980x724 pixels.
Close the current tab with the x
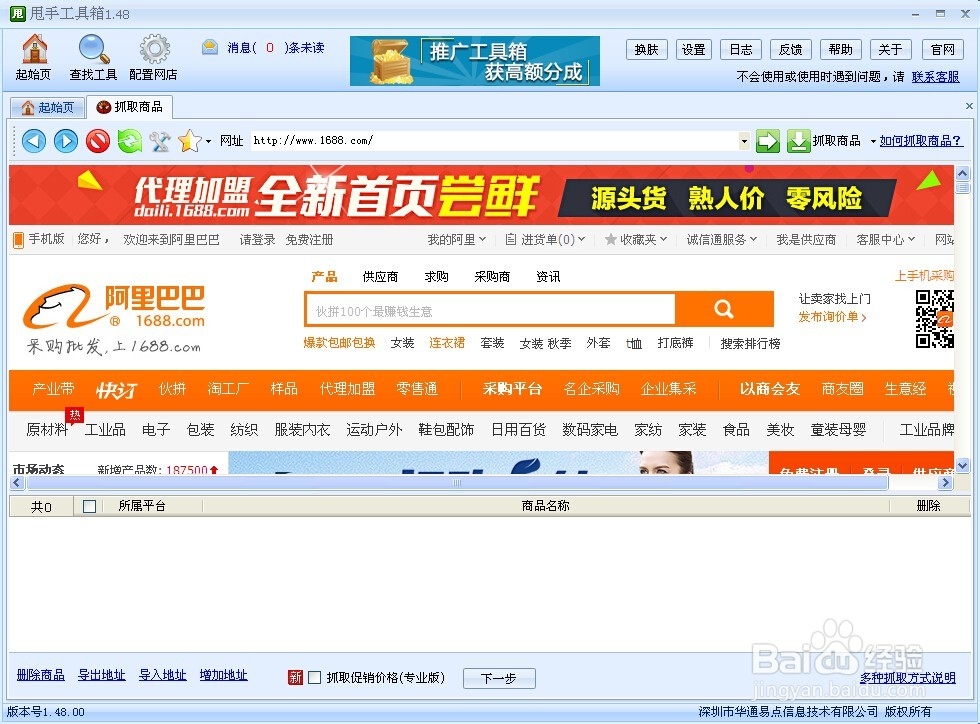(969, 106)
